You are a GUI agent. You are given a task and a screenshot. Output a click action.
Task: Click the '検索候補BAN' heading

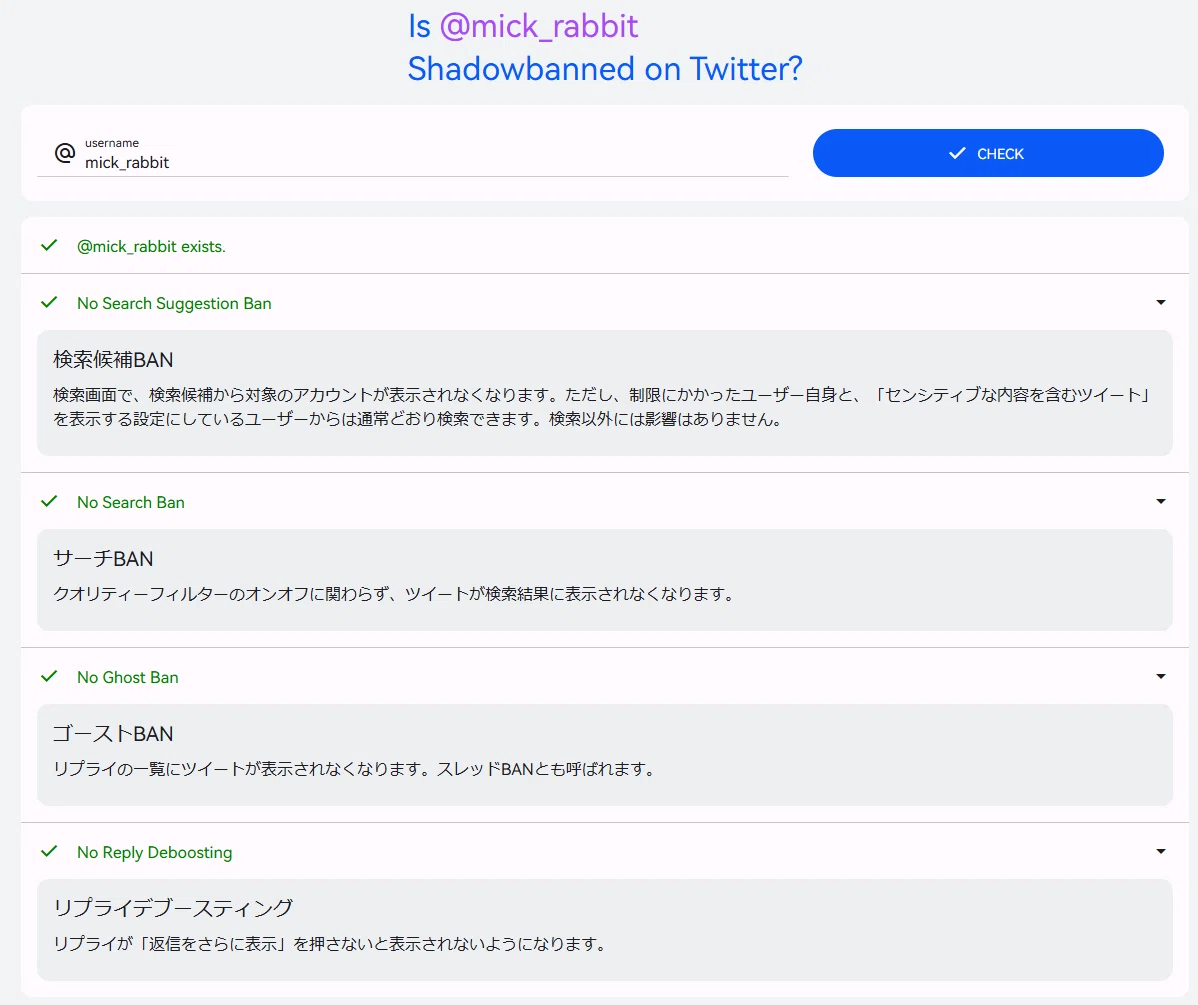[x=113, y=360]
